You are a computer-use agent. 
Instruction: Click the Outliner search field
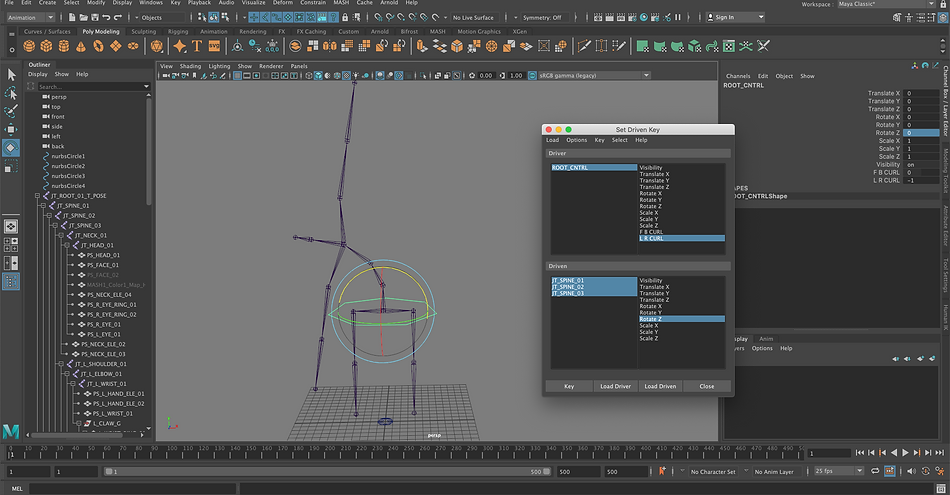point(94,87)
